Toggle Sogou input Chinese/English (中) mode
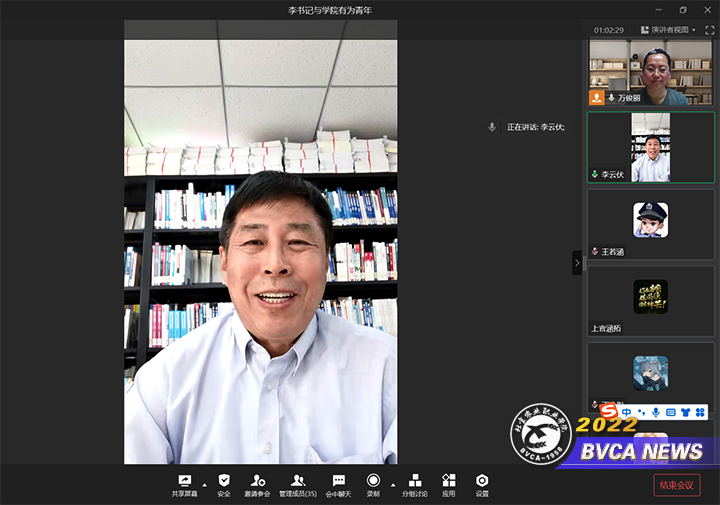Viewport: 720px width, 505px height. pyautogui.click(x=626, y=412)
